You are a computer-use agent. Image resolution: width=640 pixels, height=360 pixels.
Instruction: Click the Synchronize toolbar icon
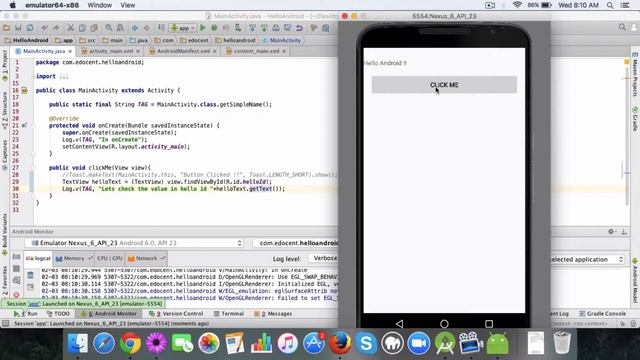pos(30,28)
